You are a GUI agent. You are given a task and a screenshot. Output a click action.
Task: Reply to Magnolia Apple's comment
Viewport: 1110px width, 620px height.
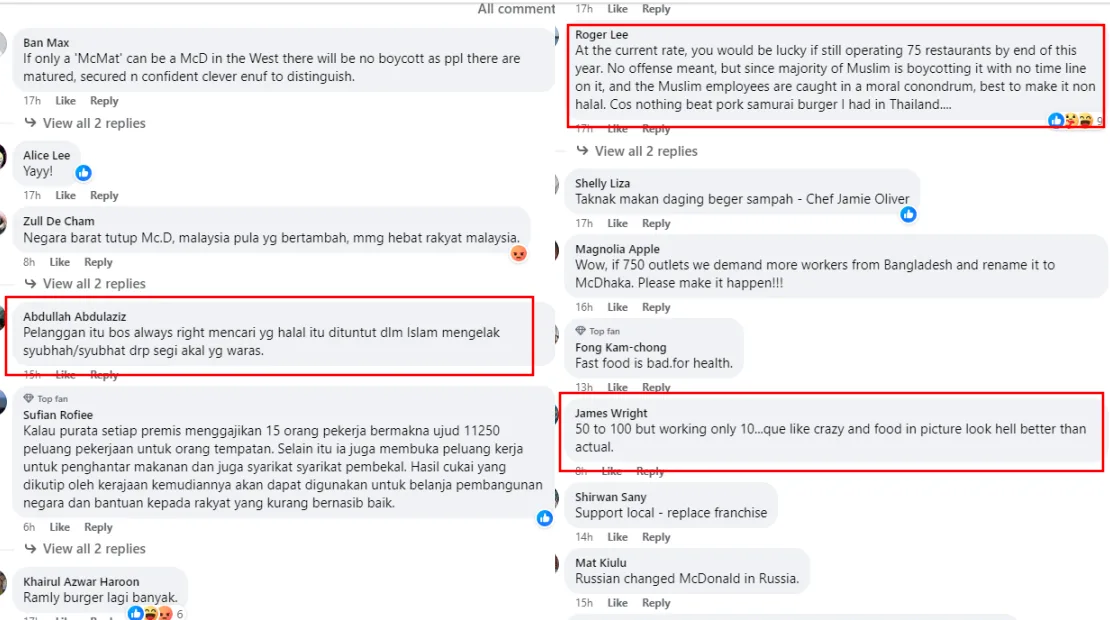tap(656, 307)
